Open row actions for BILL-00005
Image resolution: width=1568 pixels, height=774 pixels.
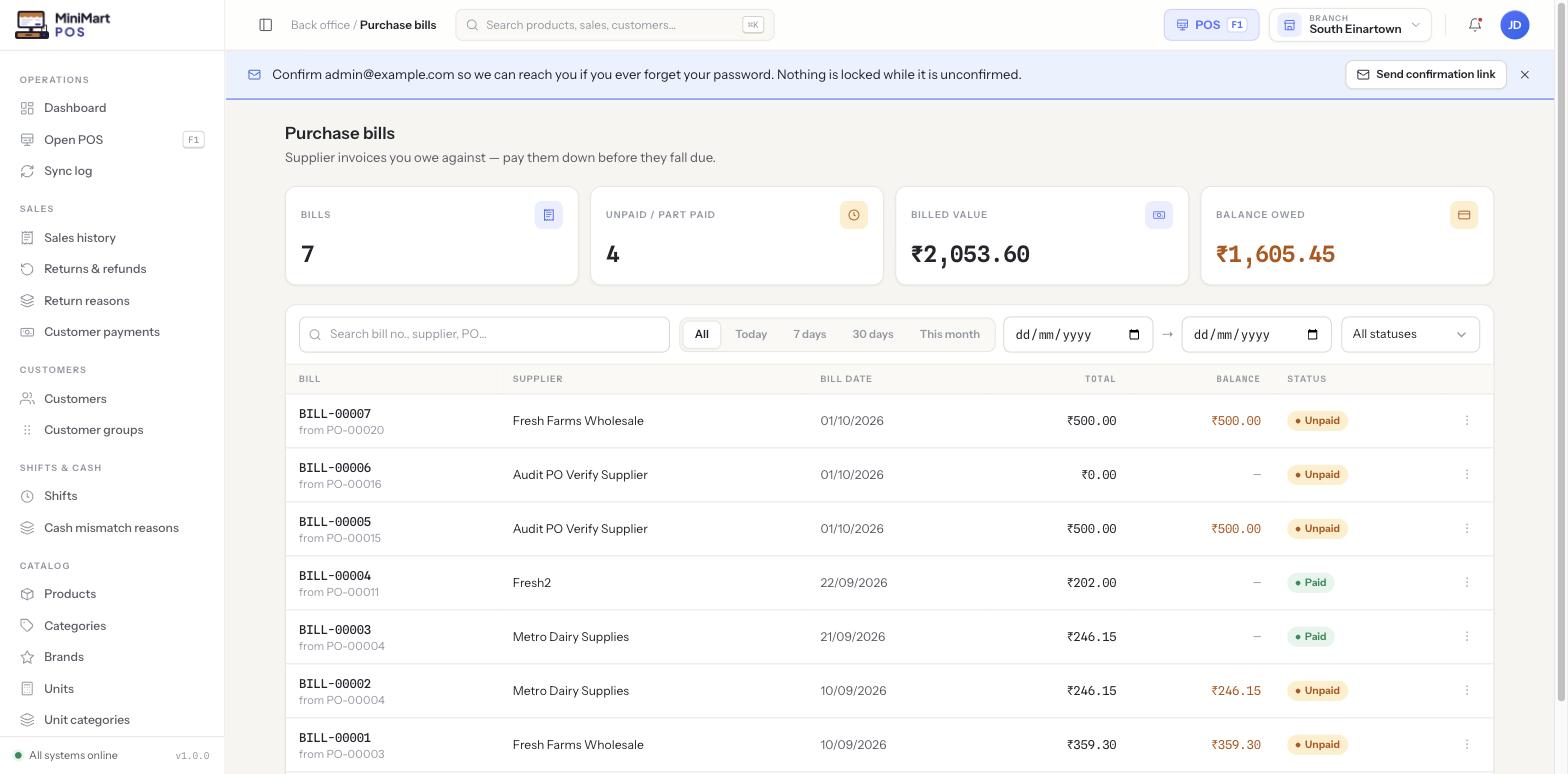[1467, 529]
